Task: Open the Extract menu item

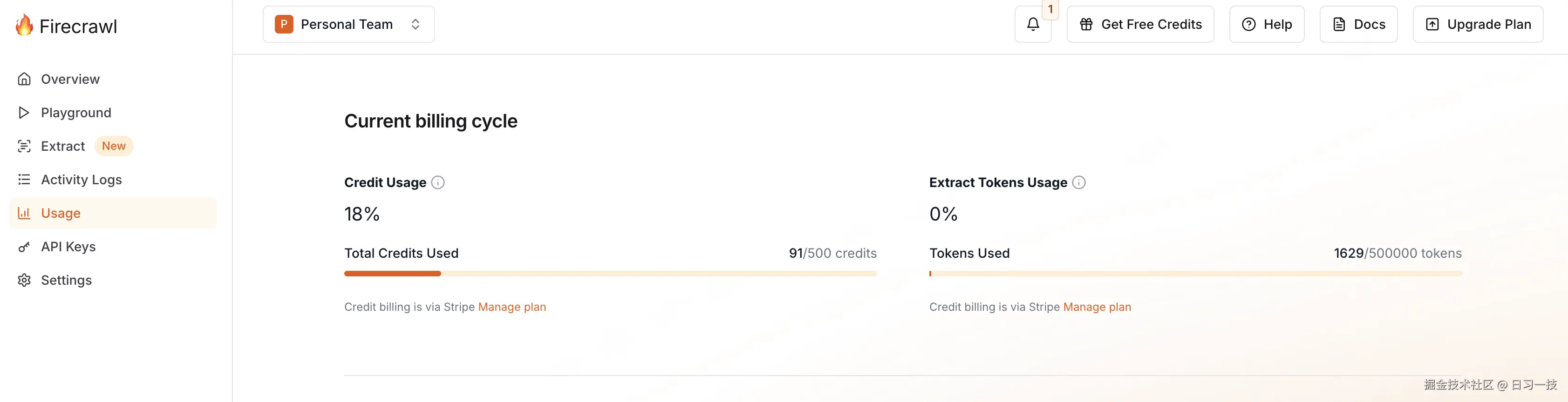Action: [x=63, y=146]
